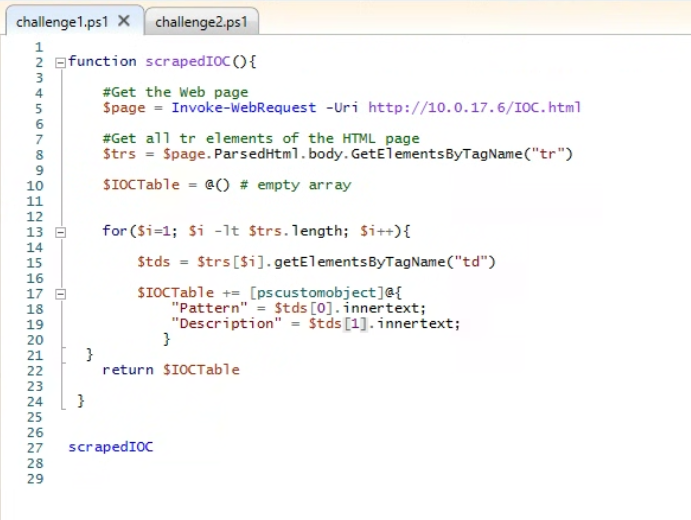691x520 pixels.
Task: Collapse the scrapedIOC function block
Action: coord(60,62)
